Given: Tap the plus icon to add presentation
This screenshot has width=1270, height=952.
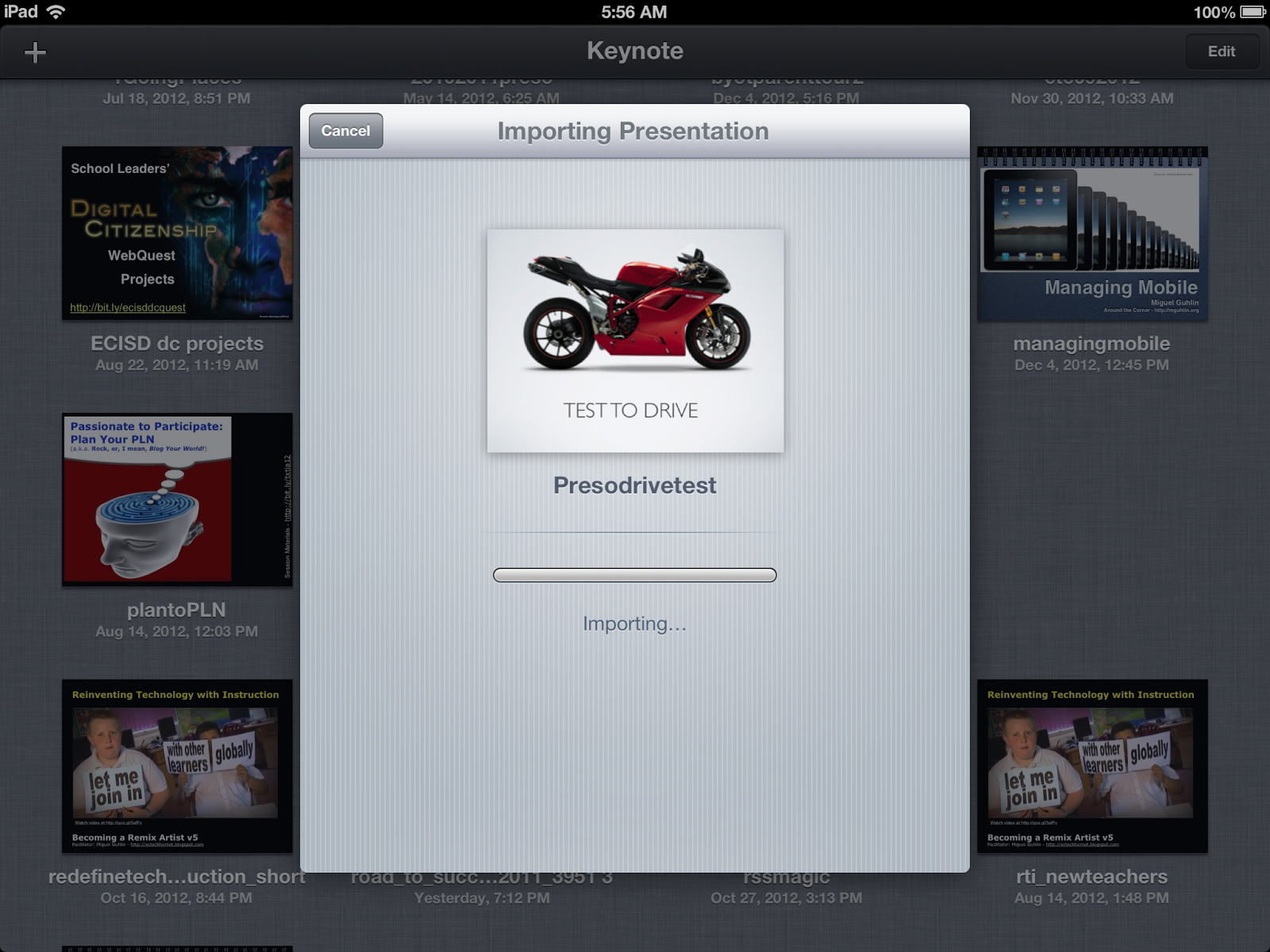Looking at the screenshot, I should (35, 52).
